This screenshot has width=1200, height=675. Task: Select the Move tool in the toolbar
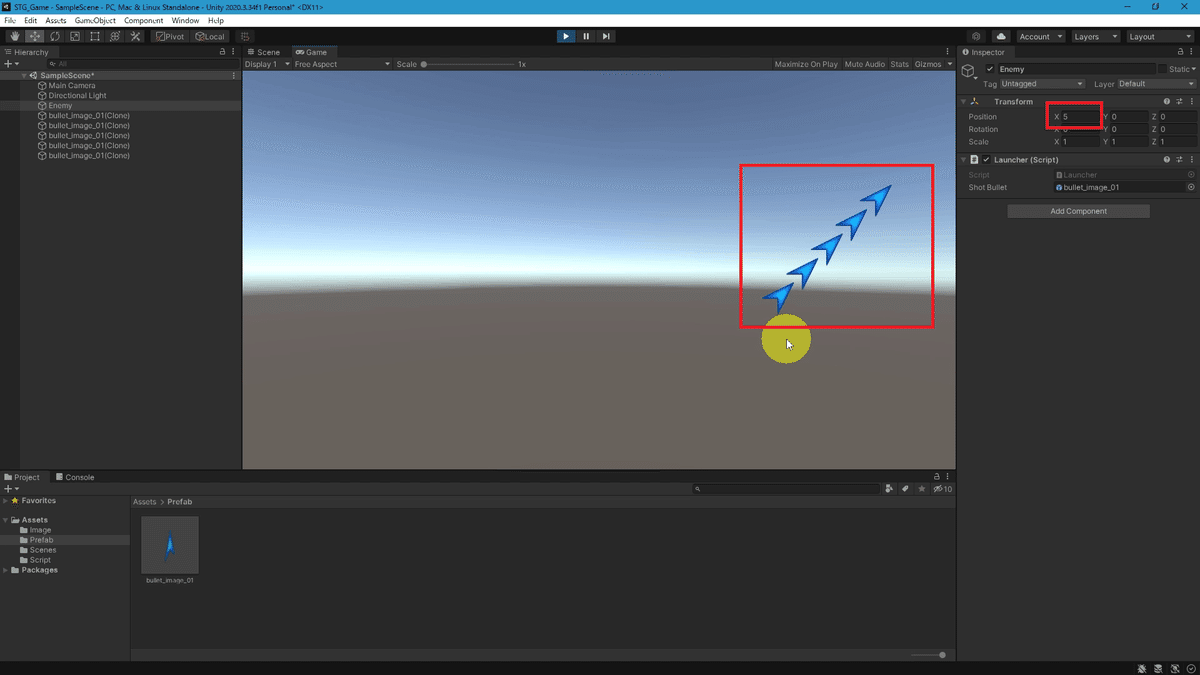coord(35,37)
